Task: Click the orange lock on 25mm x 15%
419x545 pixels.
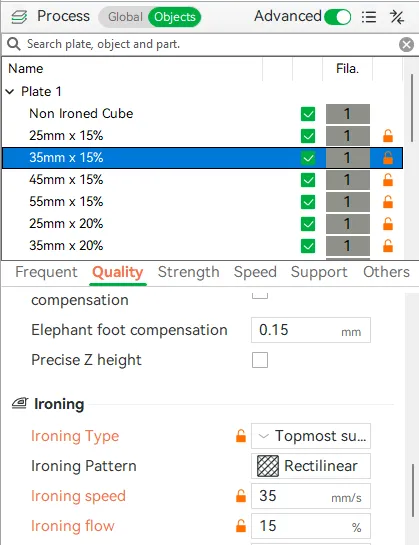Action: tap(388, 136)
